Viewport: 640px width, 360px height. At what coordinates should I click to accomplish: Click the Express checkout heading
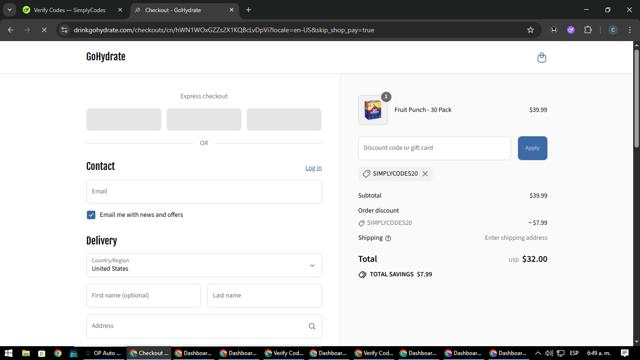(x=204, y=96)
